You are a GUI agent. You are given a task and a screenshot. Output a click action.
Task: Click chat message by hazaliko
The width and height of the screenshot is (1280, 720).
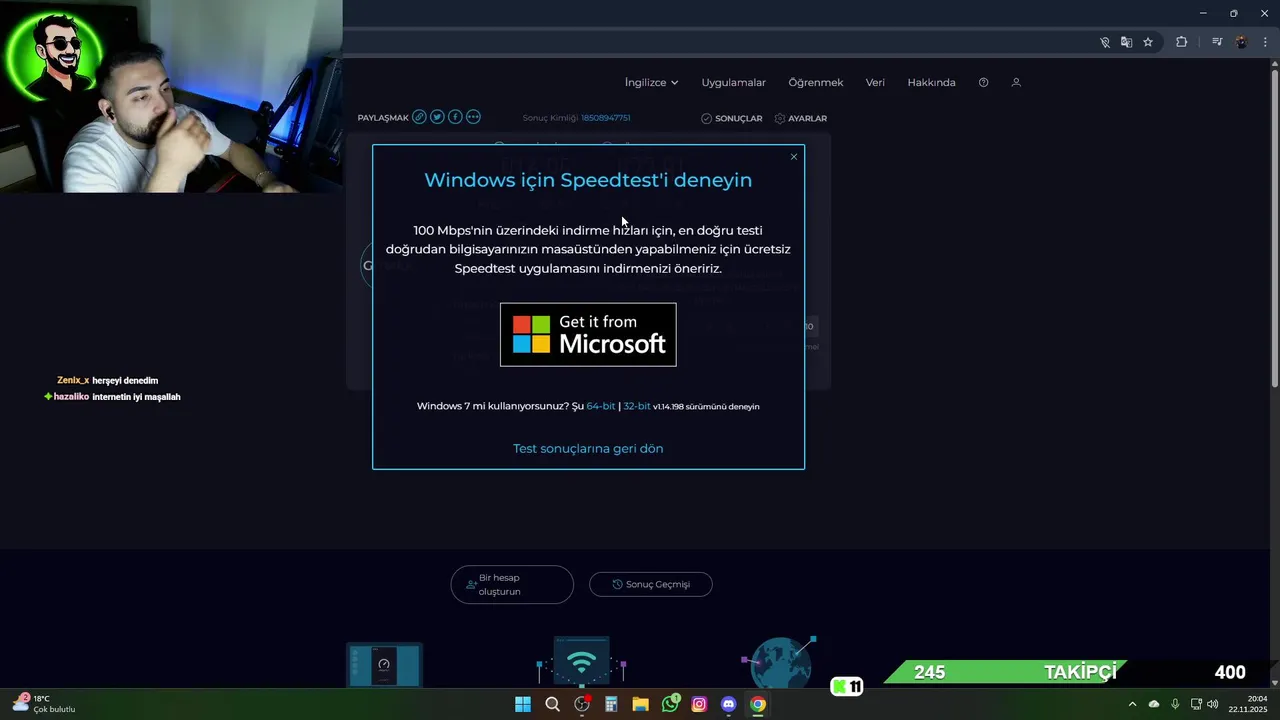112,397
